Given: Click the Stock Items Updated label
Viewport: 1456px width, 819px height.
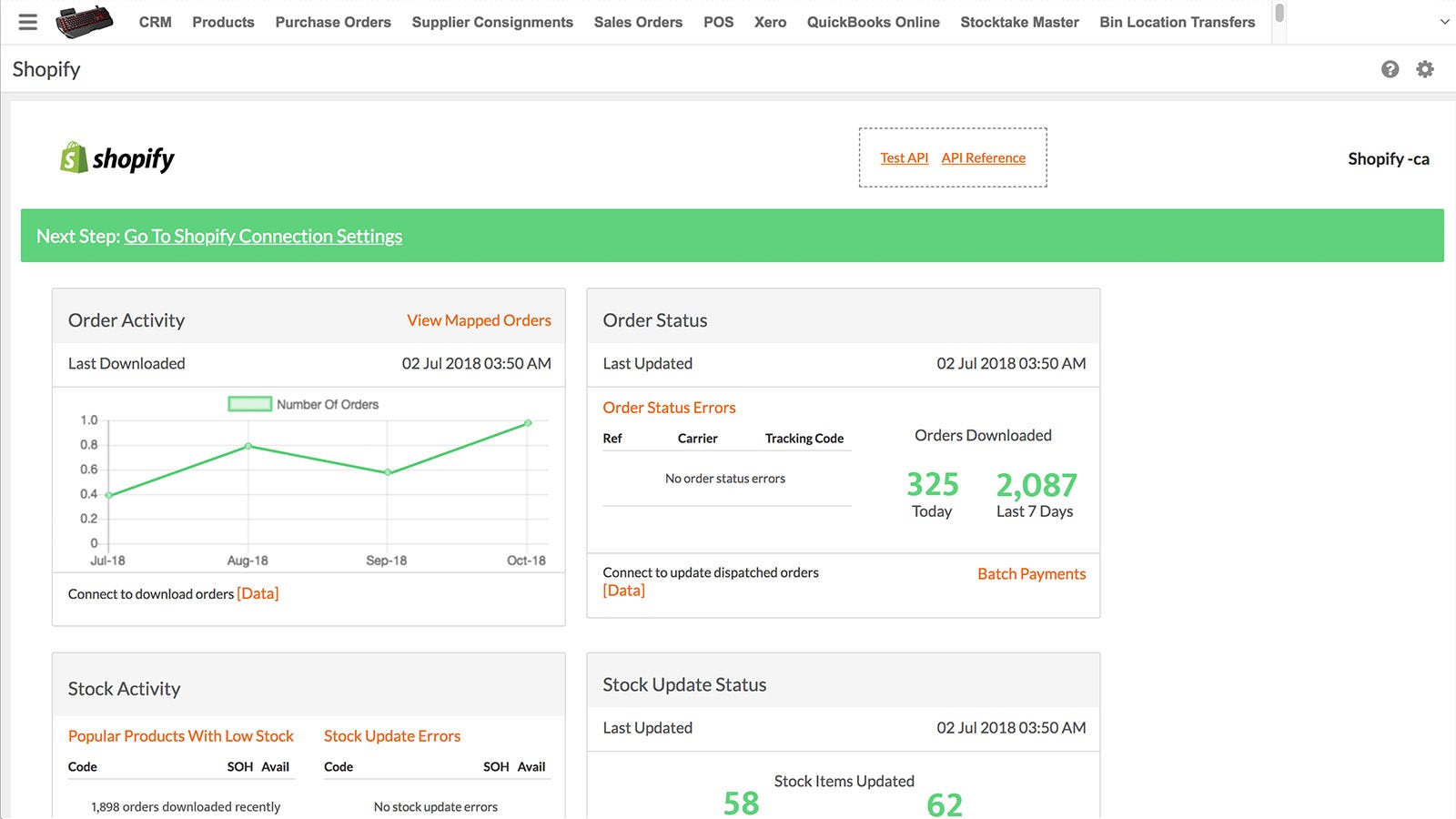Looking at the screenshot, I should click(844, 782).
